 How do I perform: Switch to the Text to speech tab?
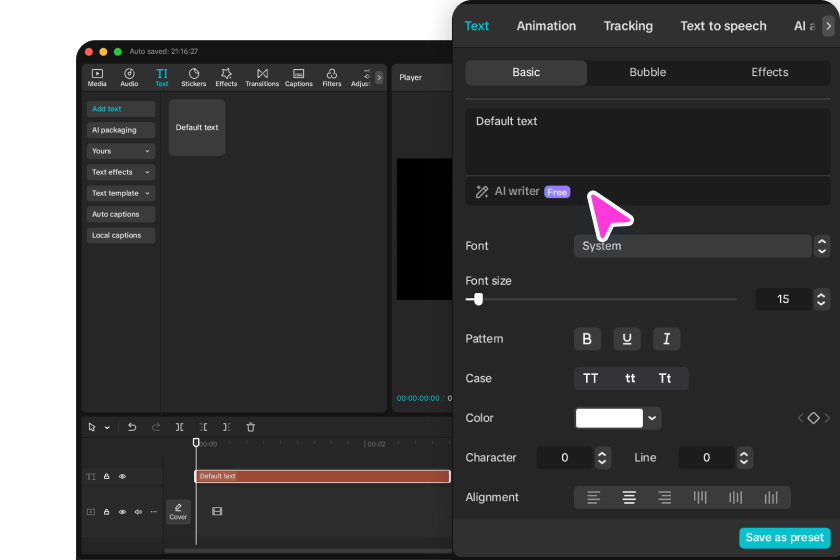723,26
